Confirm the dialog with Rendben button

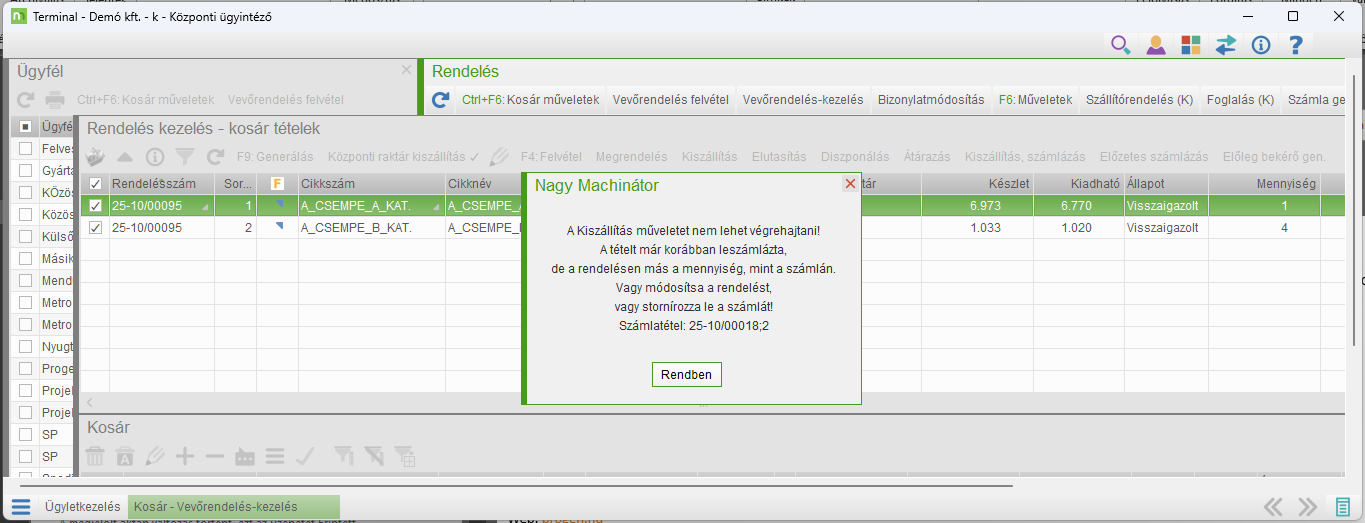click(687, 375)
